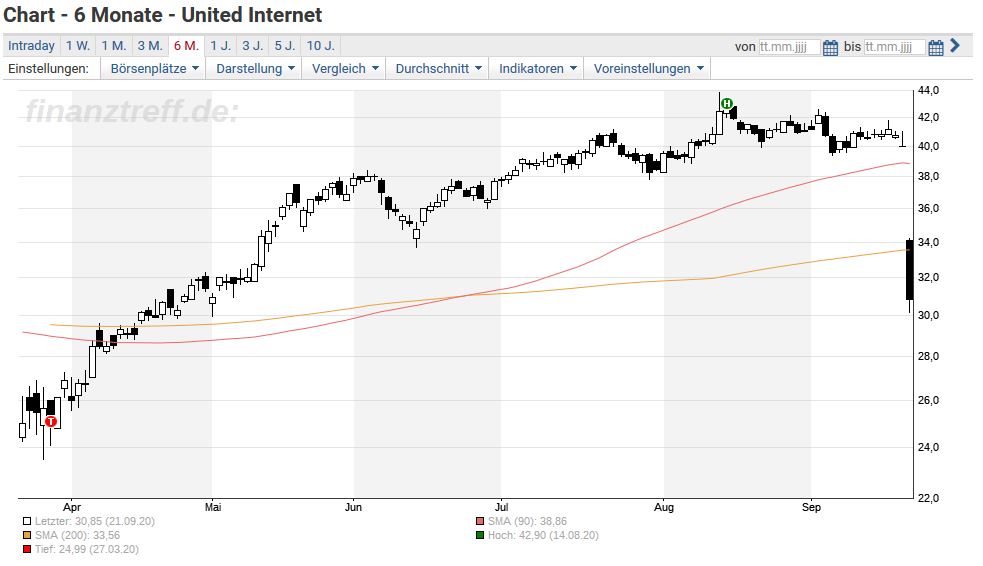This screenshot has height=566, width=983.
Task: Select the 3 M. time range tab
Action: 150,46
